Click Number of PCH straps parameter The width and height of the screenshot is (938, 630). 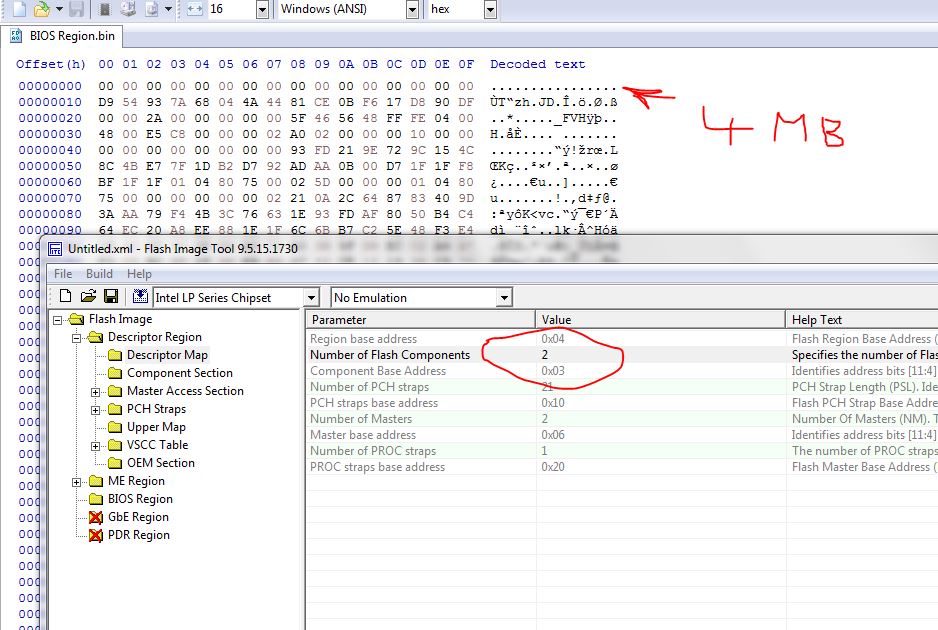click(369, 387)
